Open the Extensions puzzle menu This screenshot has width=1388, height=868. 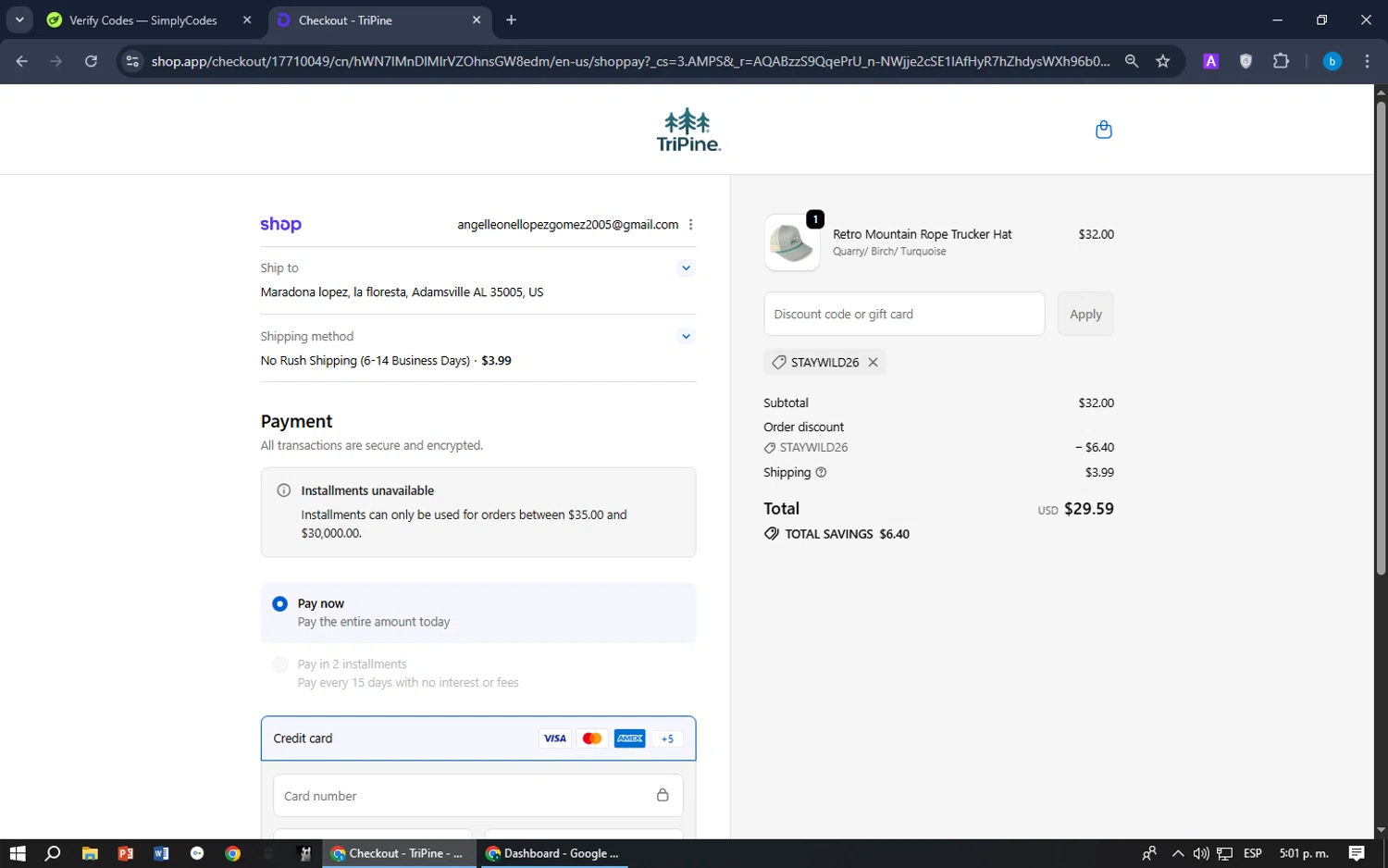1281,61
